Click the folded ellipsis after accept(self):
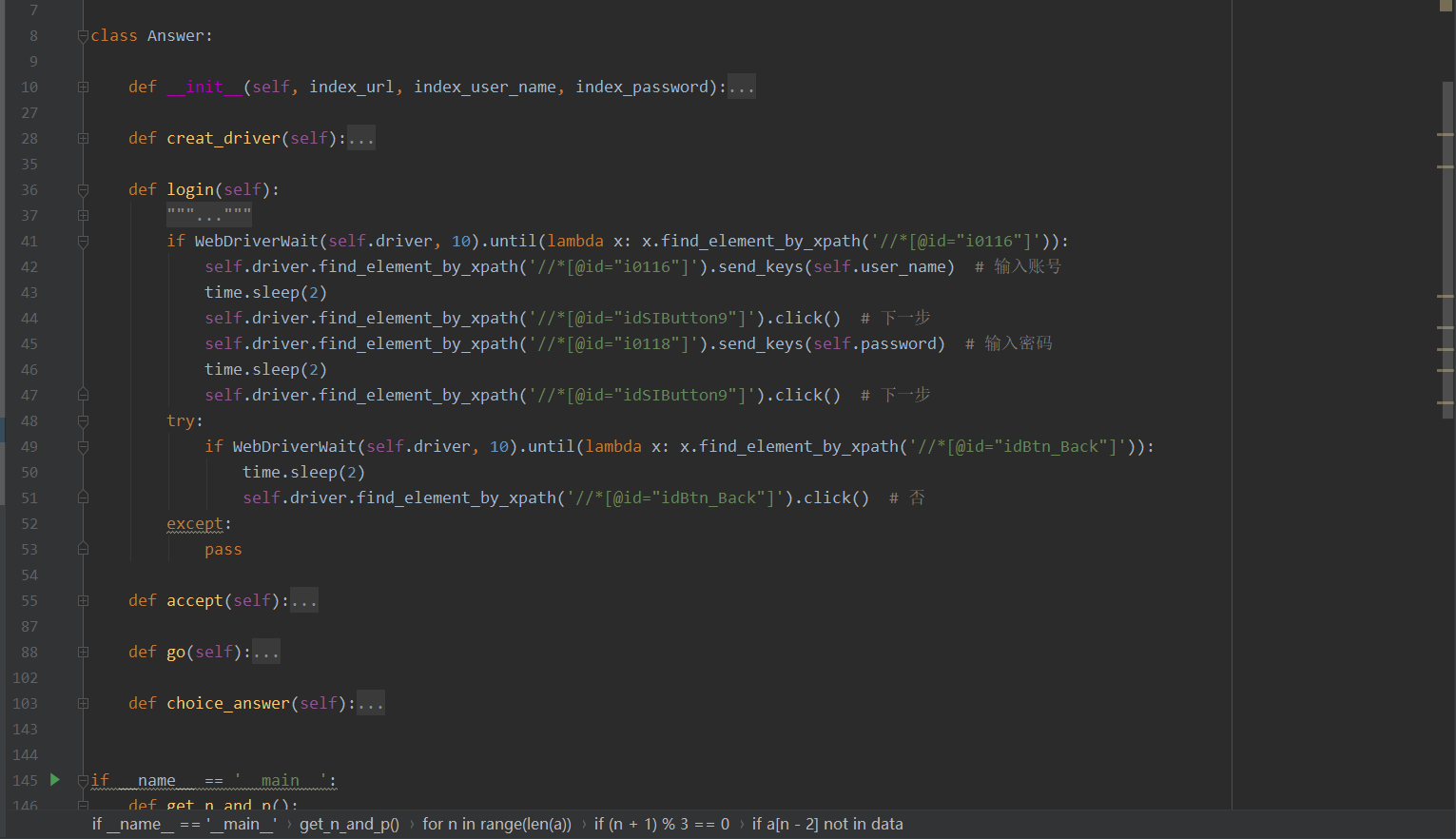Image resolution: width=1456 pixels, height=839 pixels. point(304,601)
